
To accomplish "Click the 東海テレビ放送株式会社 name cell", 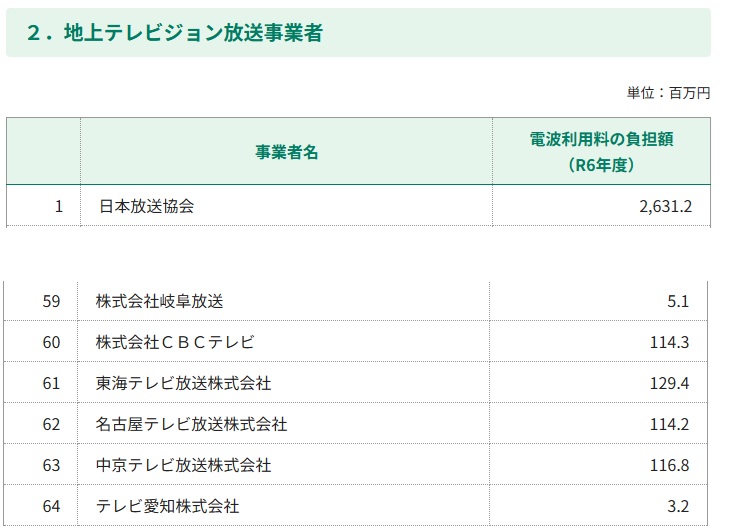I will 184,383.
